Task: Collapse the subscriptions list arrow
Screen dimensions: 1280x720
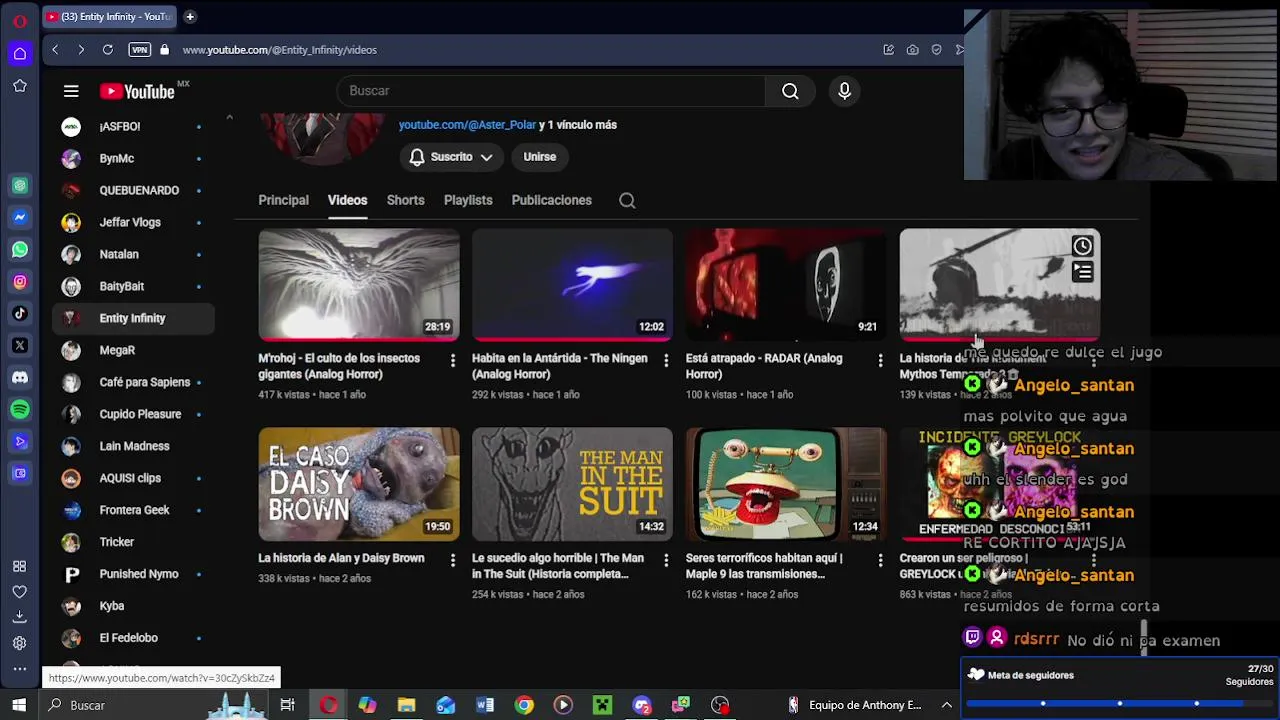Action: pos(229,118)
